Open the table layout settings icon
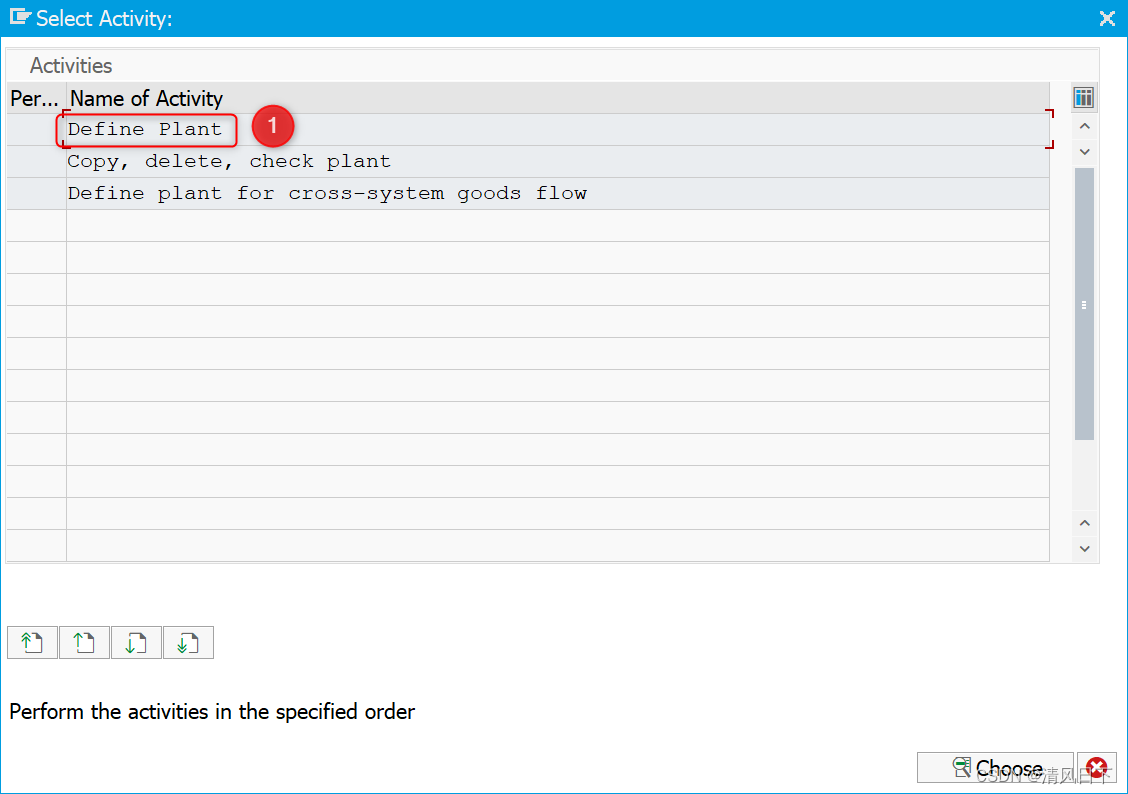The image size is (1128, 794). point(1083,97)
